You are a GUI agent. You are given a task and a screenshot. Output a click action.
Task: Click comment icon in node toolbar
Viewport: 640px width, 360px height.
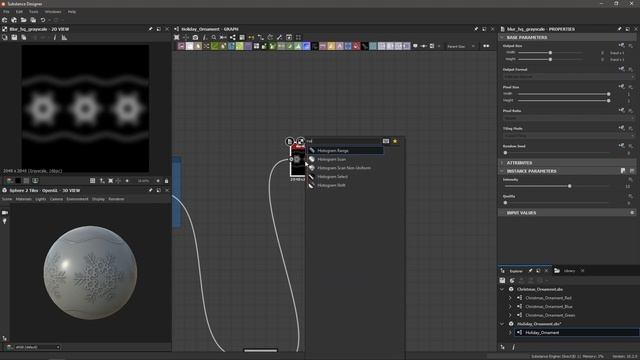pyautogui.click(x=415, y=46)
